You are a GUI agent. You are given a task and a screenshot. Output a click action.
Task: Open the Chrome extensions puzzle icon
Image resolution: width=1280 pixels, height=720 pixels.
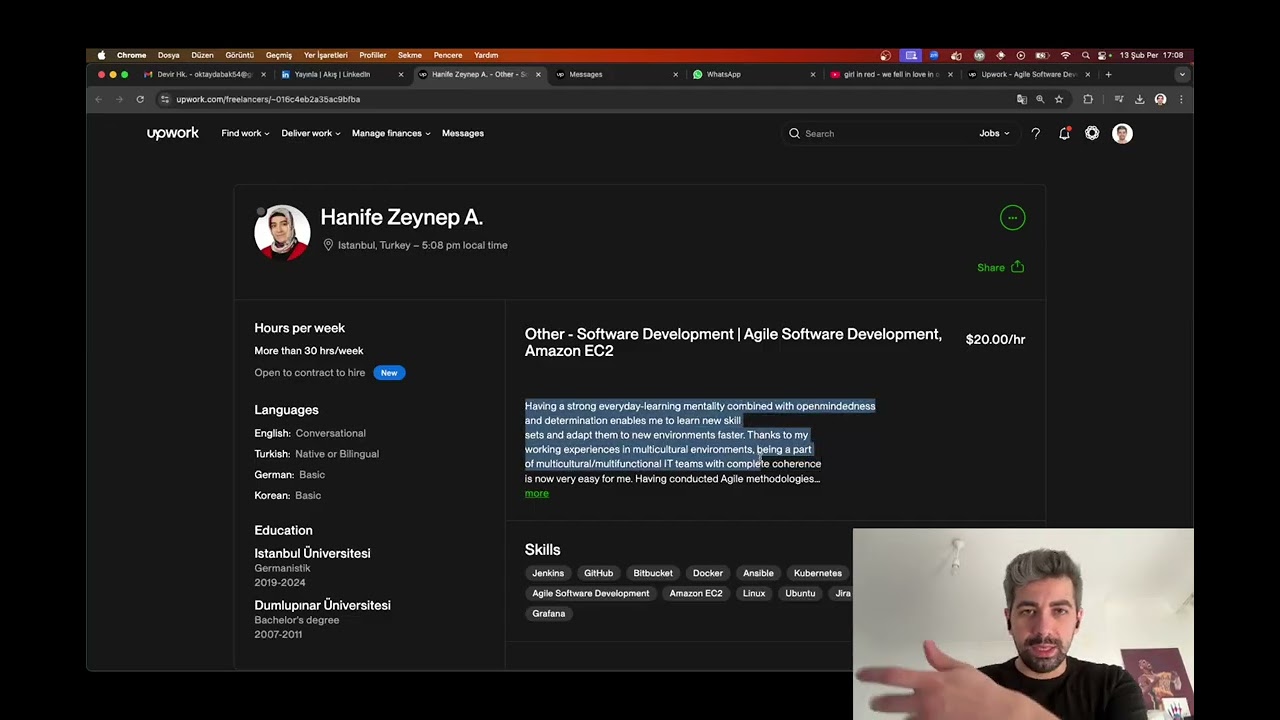click(1088, 99)
